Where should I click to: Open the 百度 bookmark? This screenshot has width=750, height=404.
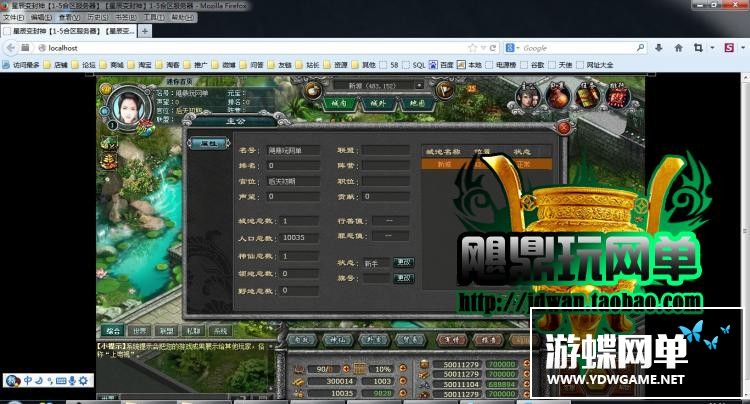pyautogui.click(x=441, y=65)
